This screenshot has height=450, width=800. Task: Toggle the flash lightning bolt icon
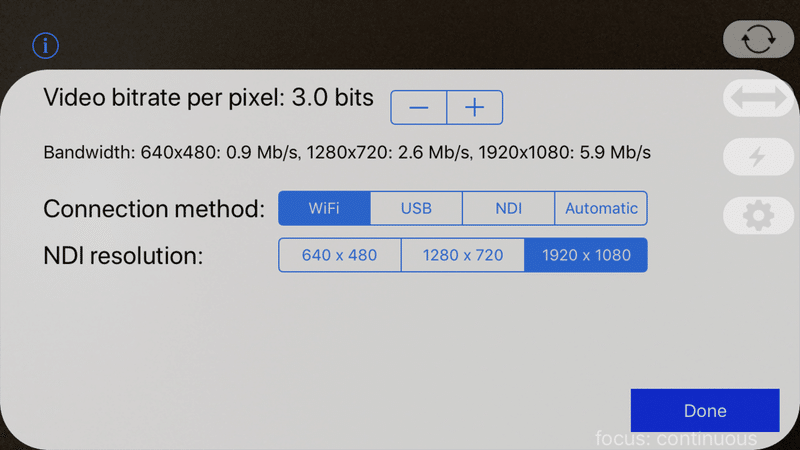758,157
